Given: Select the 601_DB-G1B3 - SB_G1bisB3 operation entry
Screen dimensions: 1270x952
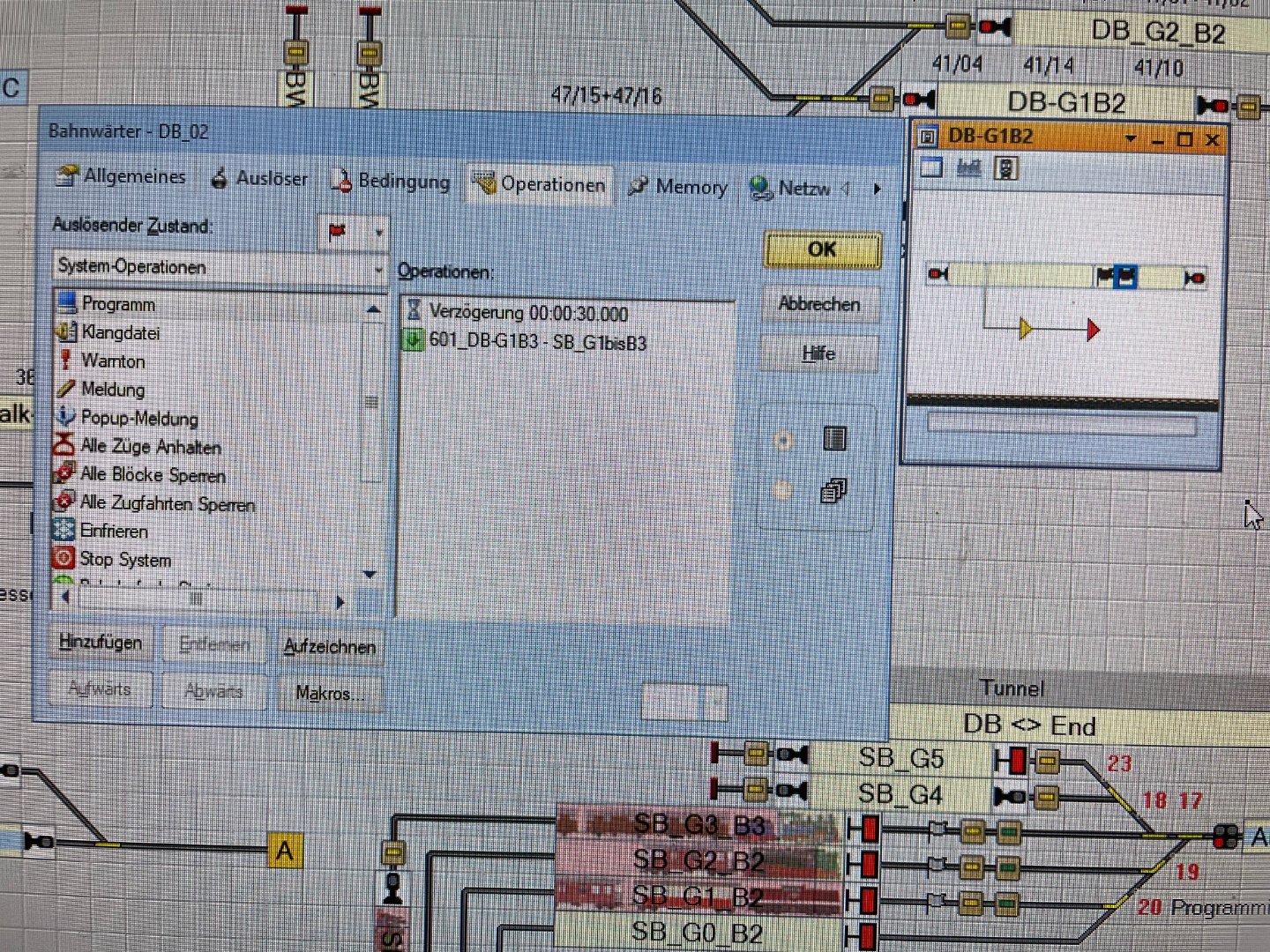Looking at the screenshot, I should click(x=536, y=342).
